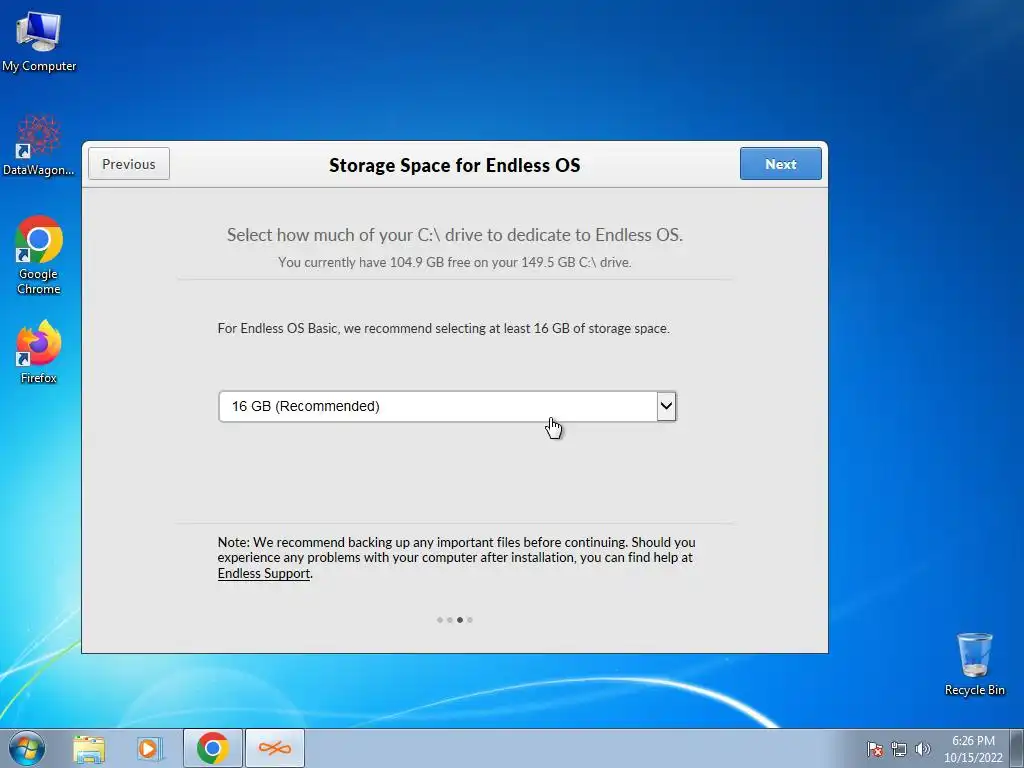The width and height of the screenshot is (1024, 768).
Task: Open the Recycle Bin
Action: 974,664
